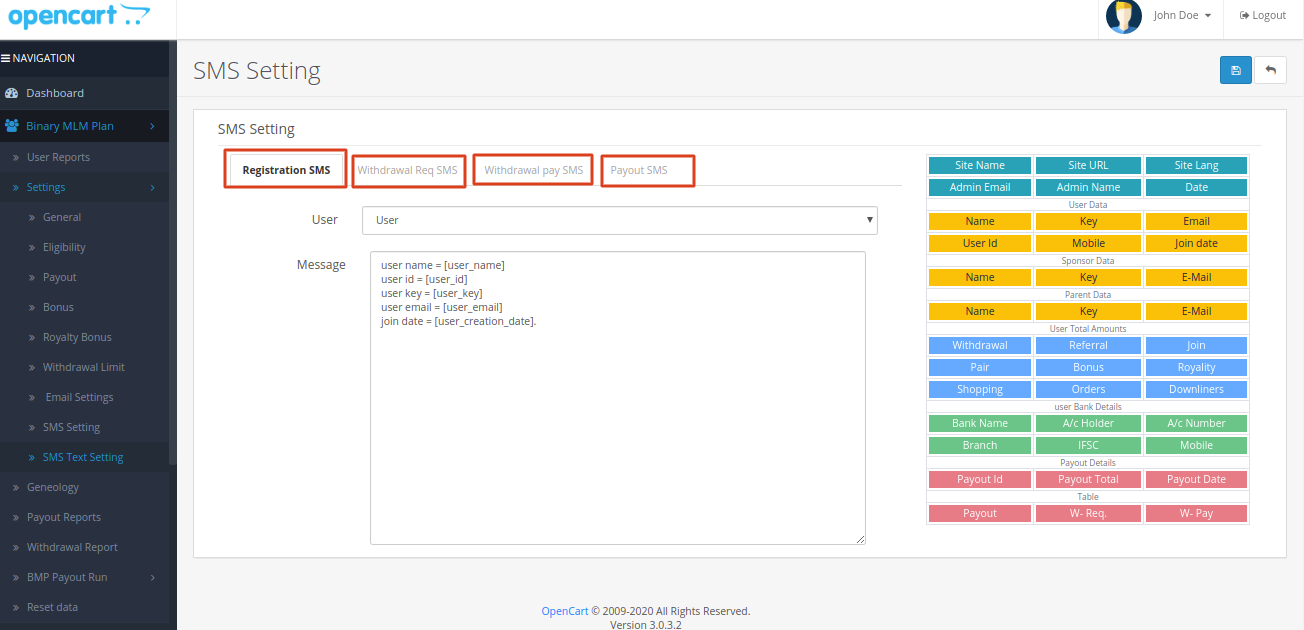Click the Binary MLM Plan users icon
This screenshot has width=1304, height=630.
[x=12, y=126]
